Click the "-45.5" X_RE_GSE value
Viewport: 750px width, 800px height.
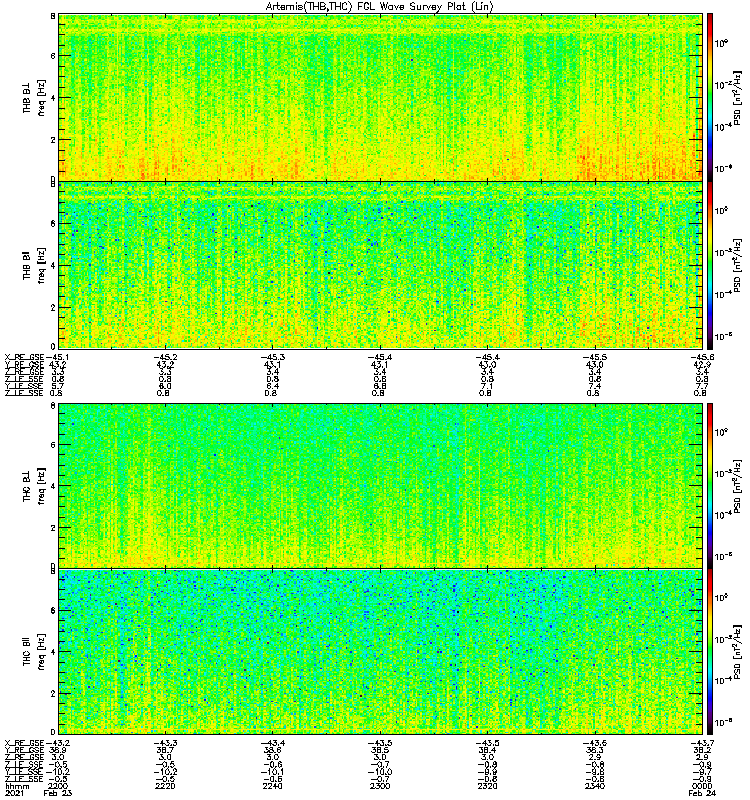pos(594,357)
